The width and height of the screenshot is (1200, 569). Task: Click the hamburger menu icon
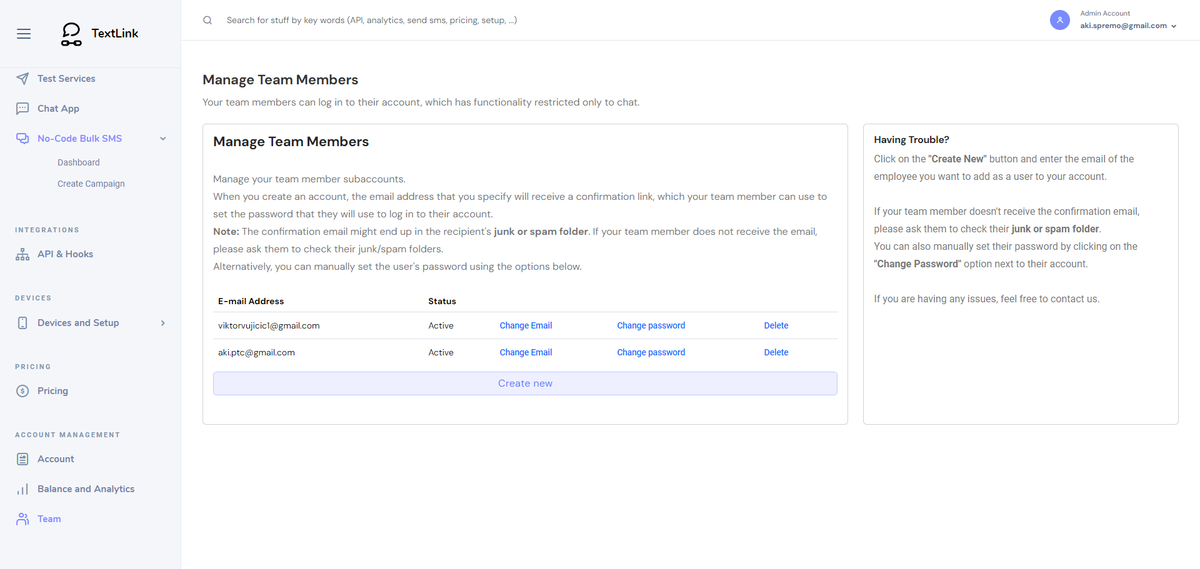click(24, 34)
